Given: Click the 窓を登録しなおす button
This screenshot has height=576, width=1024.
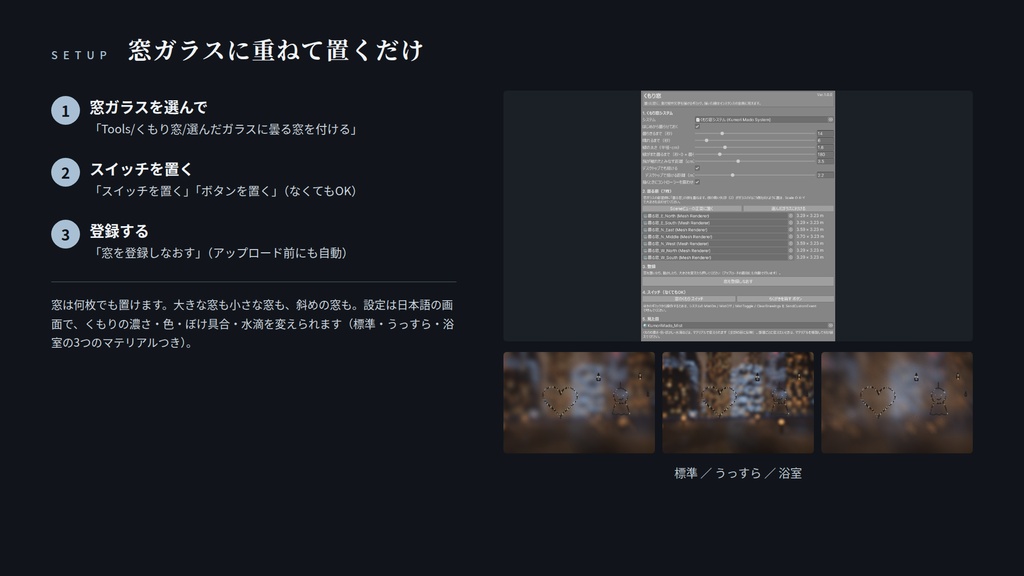Looking at the screenshot, I should coord(738,281).
